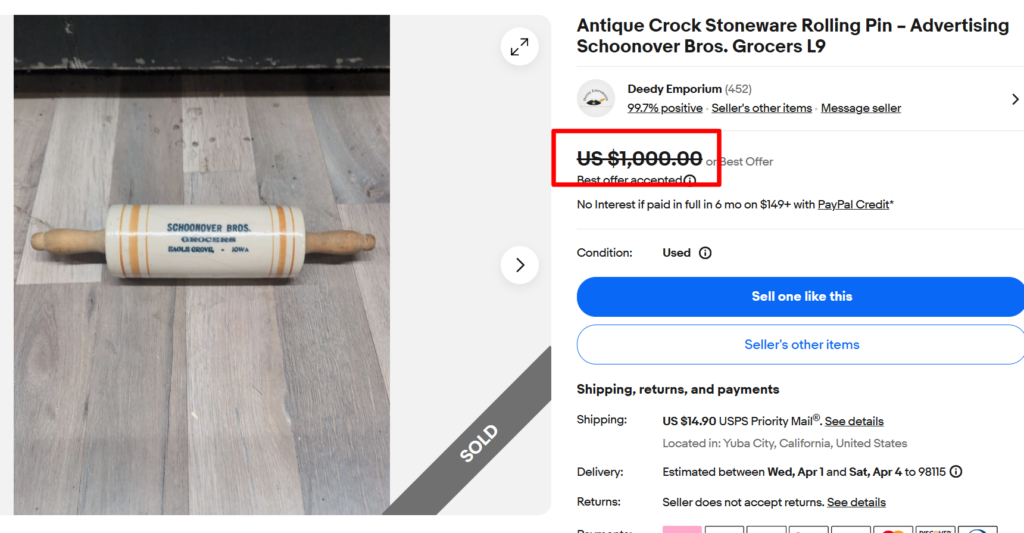Click the pink payment method icon
Screen dimensions: 1024x533
682,529
